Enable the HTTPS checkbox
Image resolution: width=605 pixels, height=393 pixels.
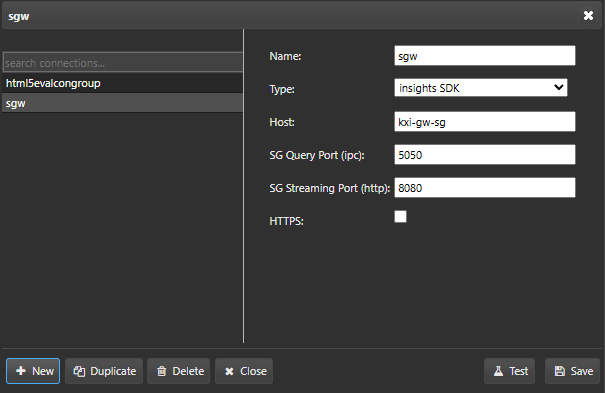point(401,216)
